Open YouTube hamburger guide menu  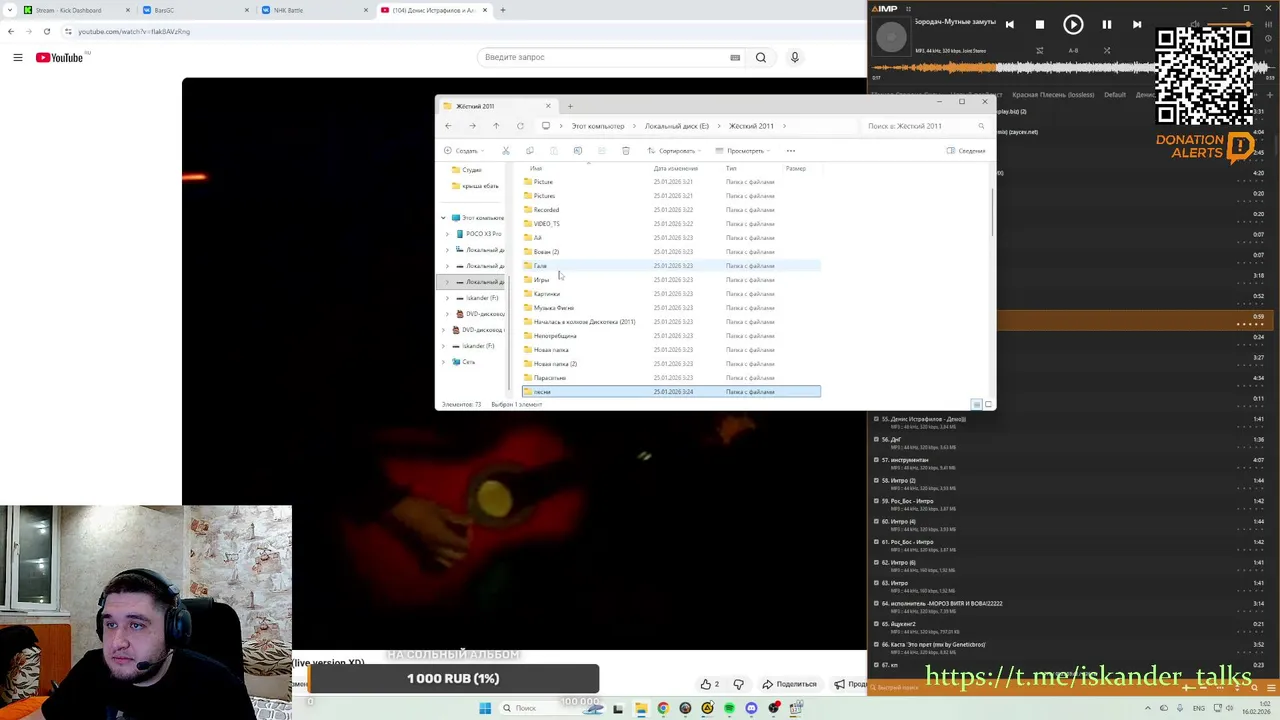(18, 57)
